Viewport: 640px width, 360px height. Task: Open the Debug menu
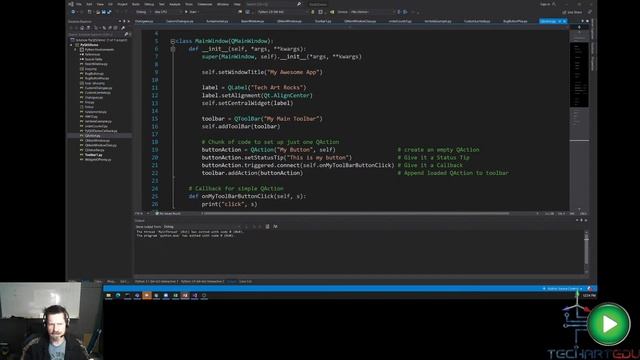point(149,4)
